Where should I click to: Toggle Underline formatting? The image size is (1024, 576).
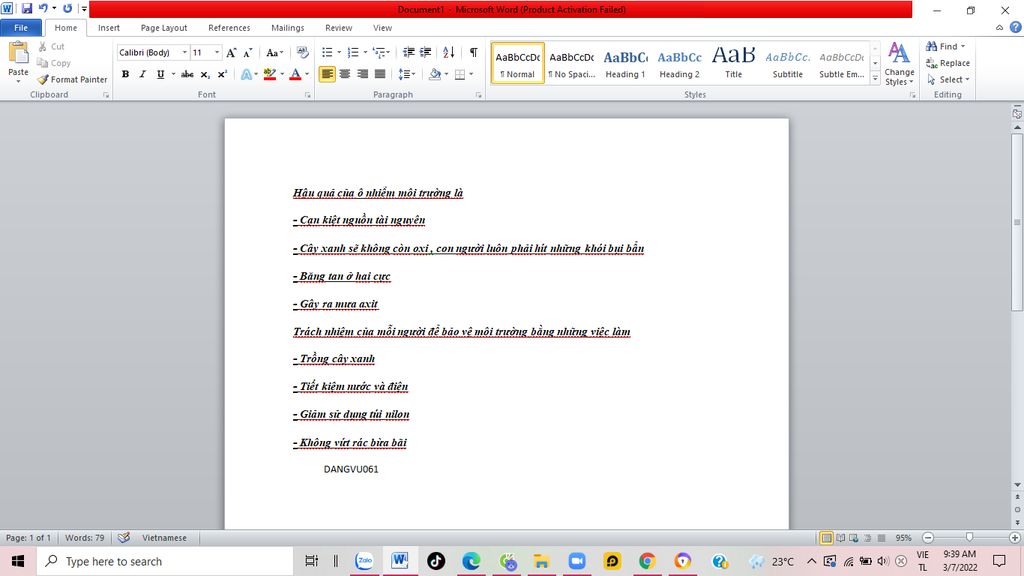(x=160, y=74)
